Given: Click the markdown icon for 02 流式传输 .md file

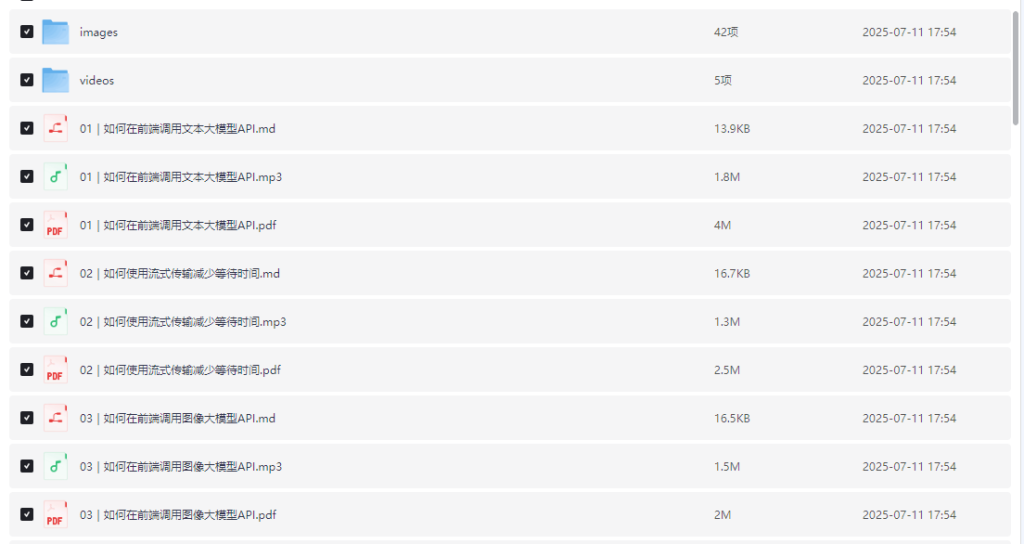Looking at the screenshot, I should [55, 273].
